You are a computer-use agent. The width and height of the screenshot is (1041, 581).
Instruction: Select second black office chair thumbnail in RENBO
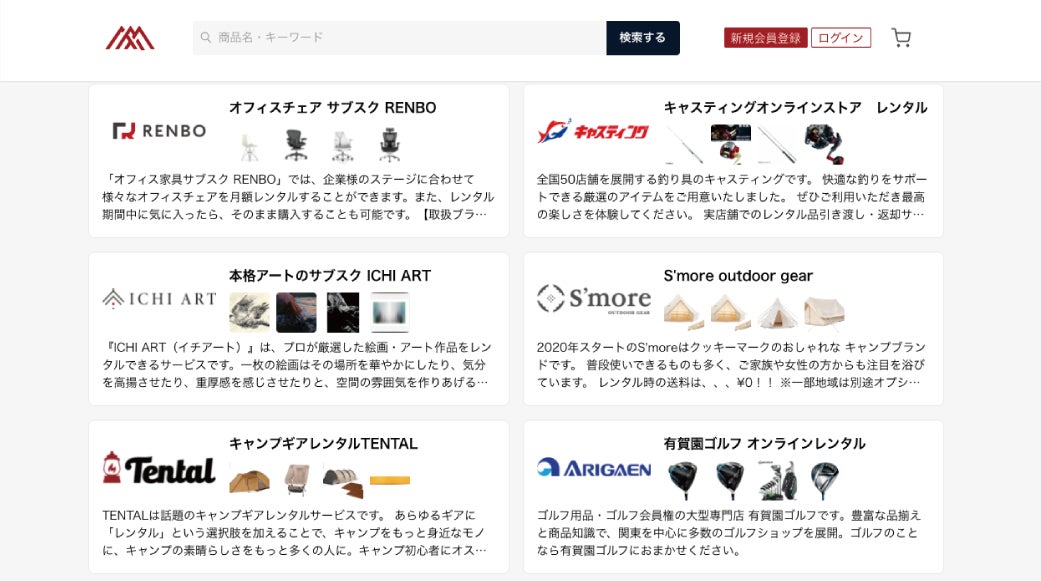(296, 145)
